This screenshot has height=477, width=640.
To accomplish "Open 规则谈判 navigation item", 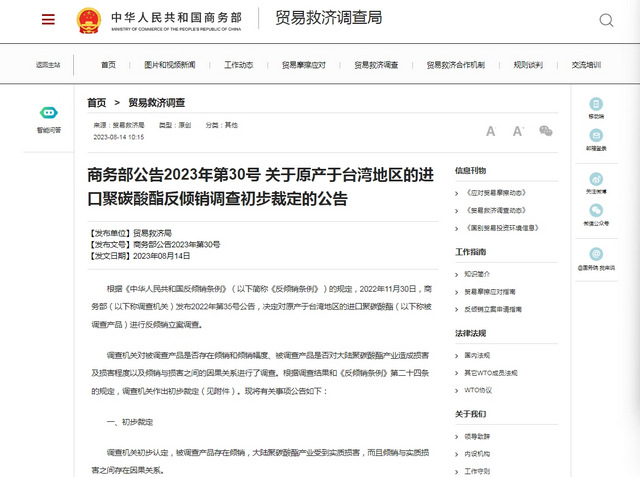I will coord(528,65).
